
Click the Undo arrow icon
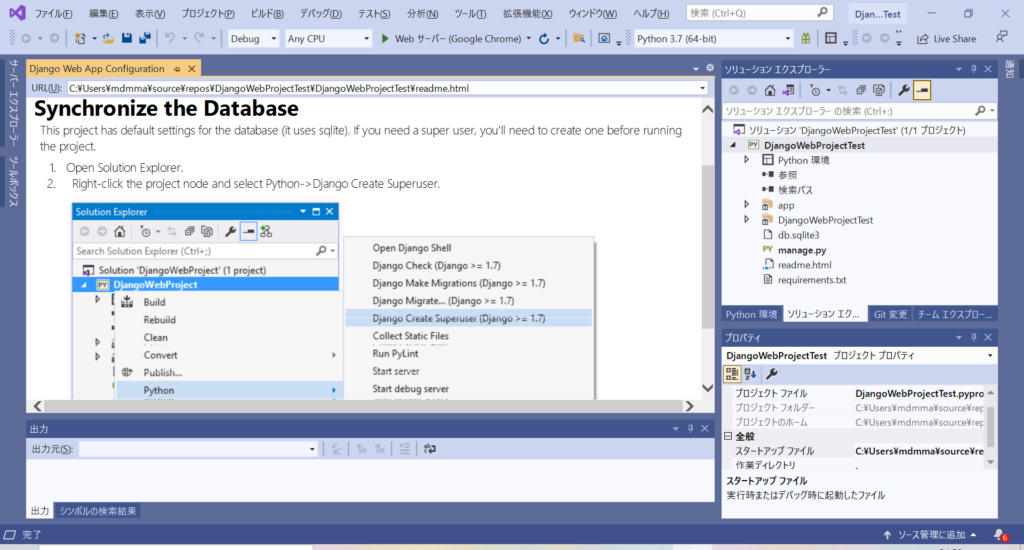pos(170,39)
